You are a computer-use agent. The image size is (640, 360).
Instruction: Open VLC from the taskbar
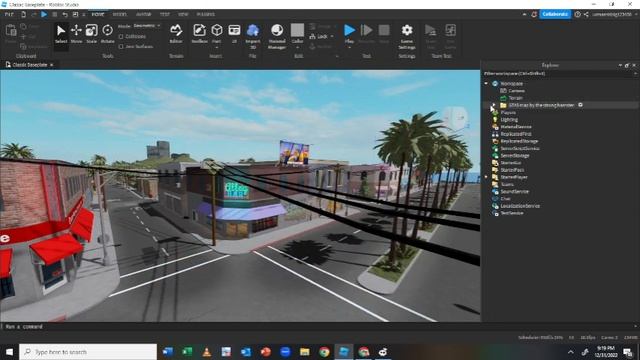click(207, 352)
